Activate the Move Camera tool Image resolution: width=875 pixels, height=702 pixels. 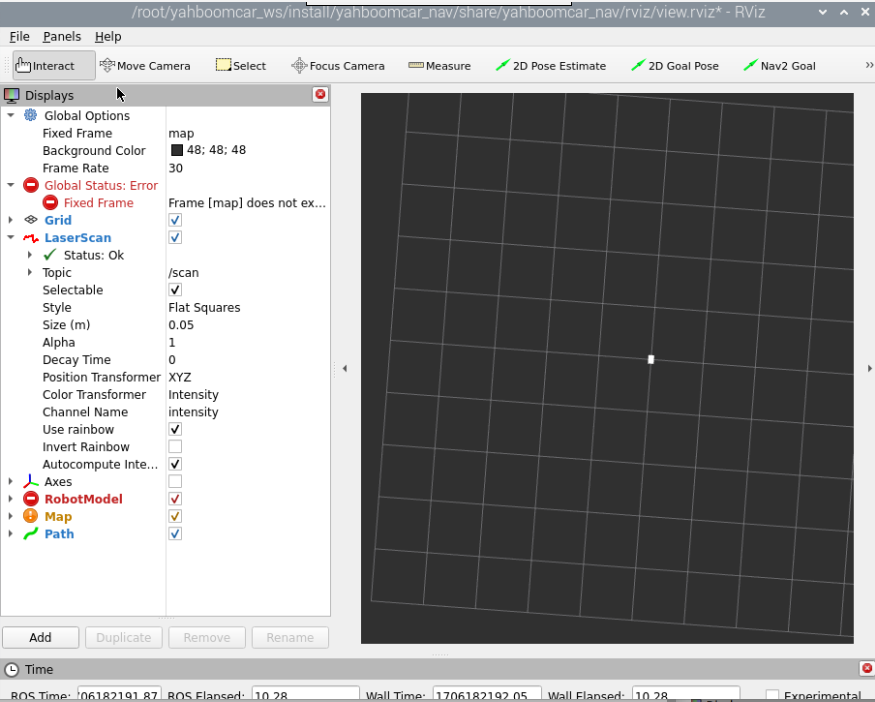(x=145, y=66)
